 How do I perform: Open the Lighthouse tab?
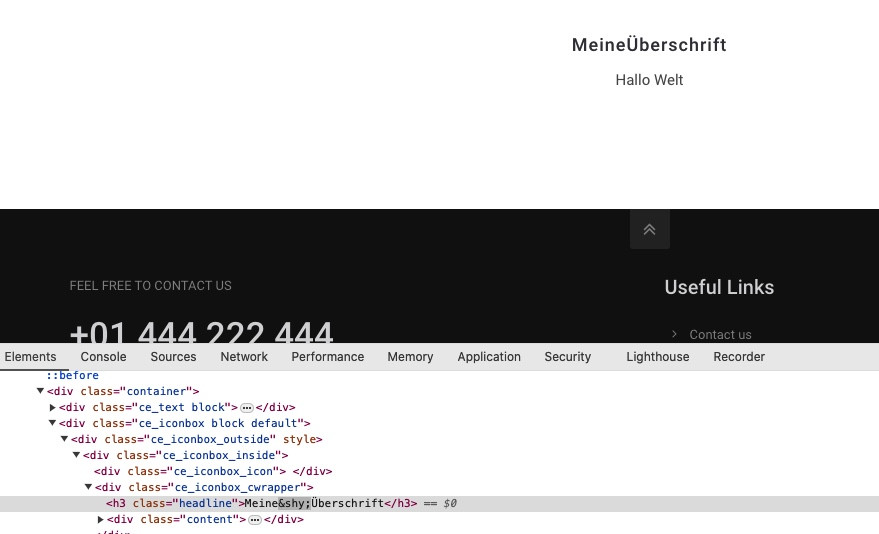657,357
